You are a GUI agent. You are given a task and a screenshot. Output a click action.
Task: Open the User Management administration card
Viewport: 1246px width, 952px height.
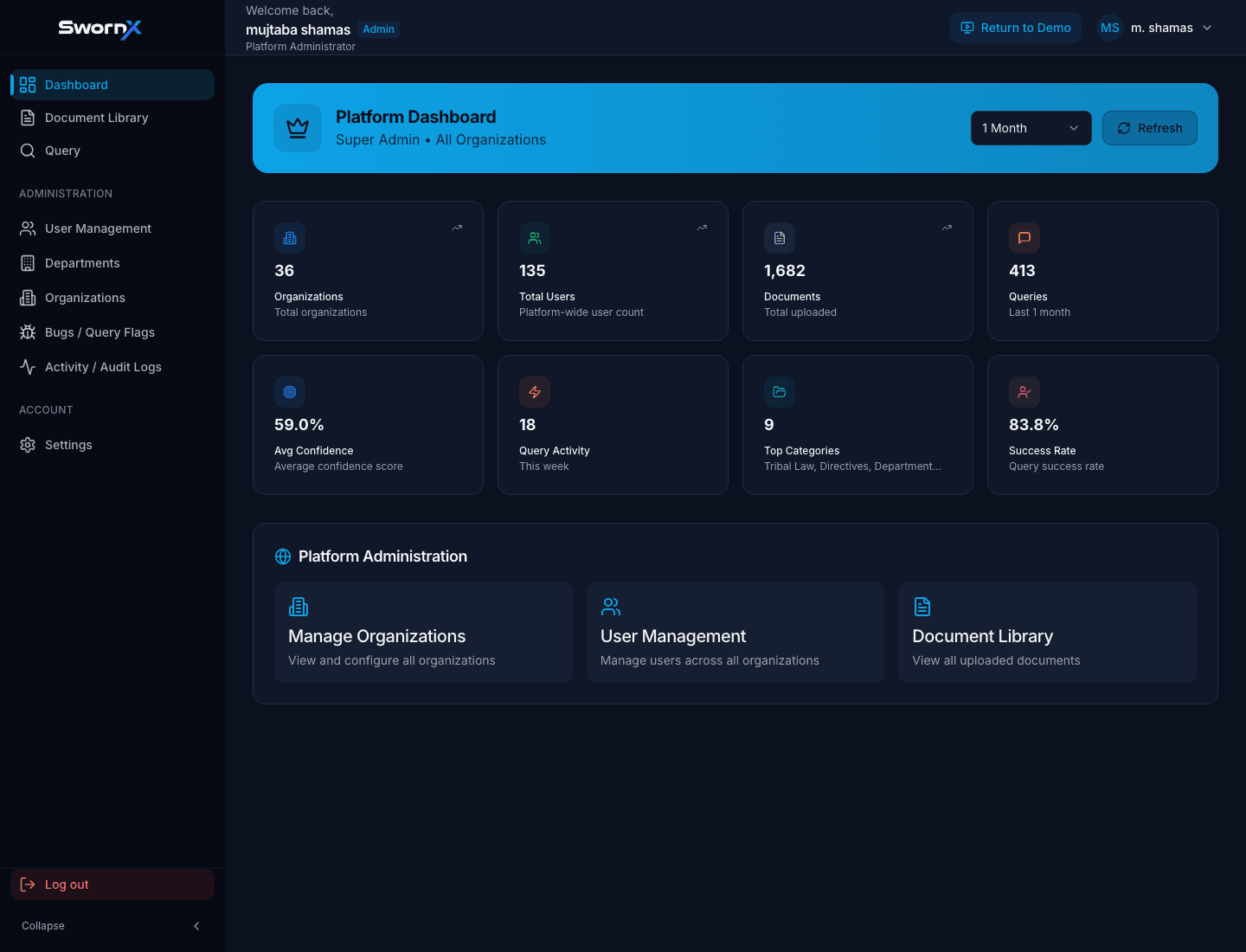[735, 633]
